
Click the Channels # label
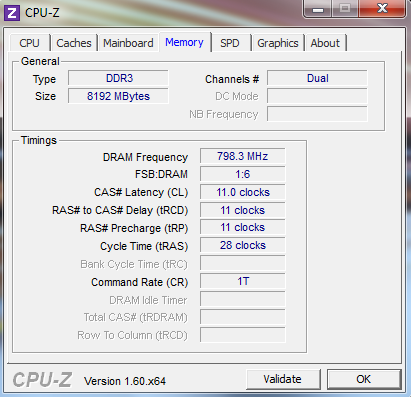232,79
